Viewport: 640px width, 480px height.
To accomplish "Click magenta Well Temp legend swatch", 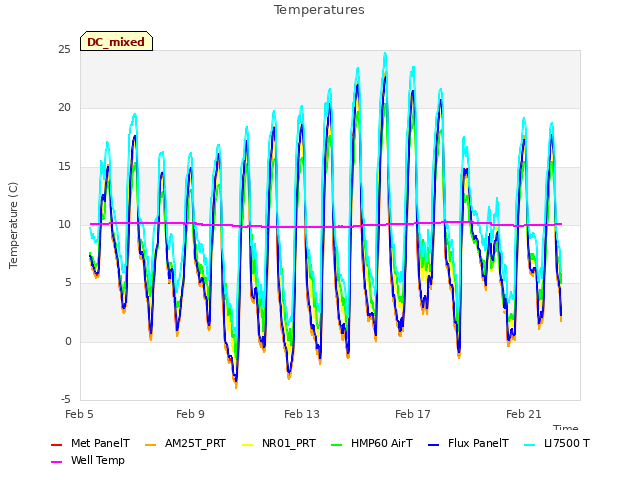I will 56,462.
